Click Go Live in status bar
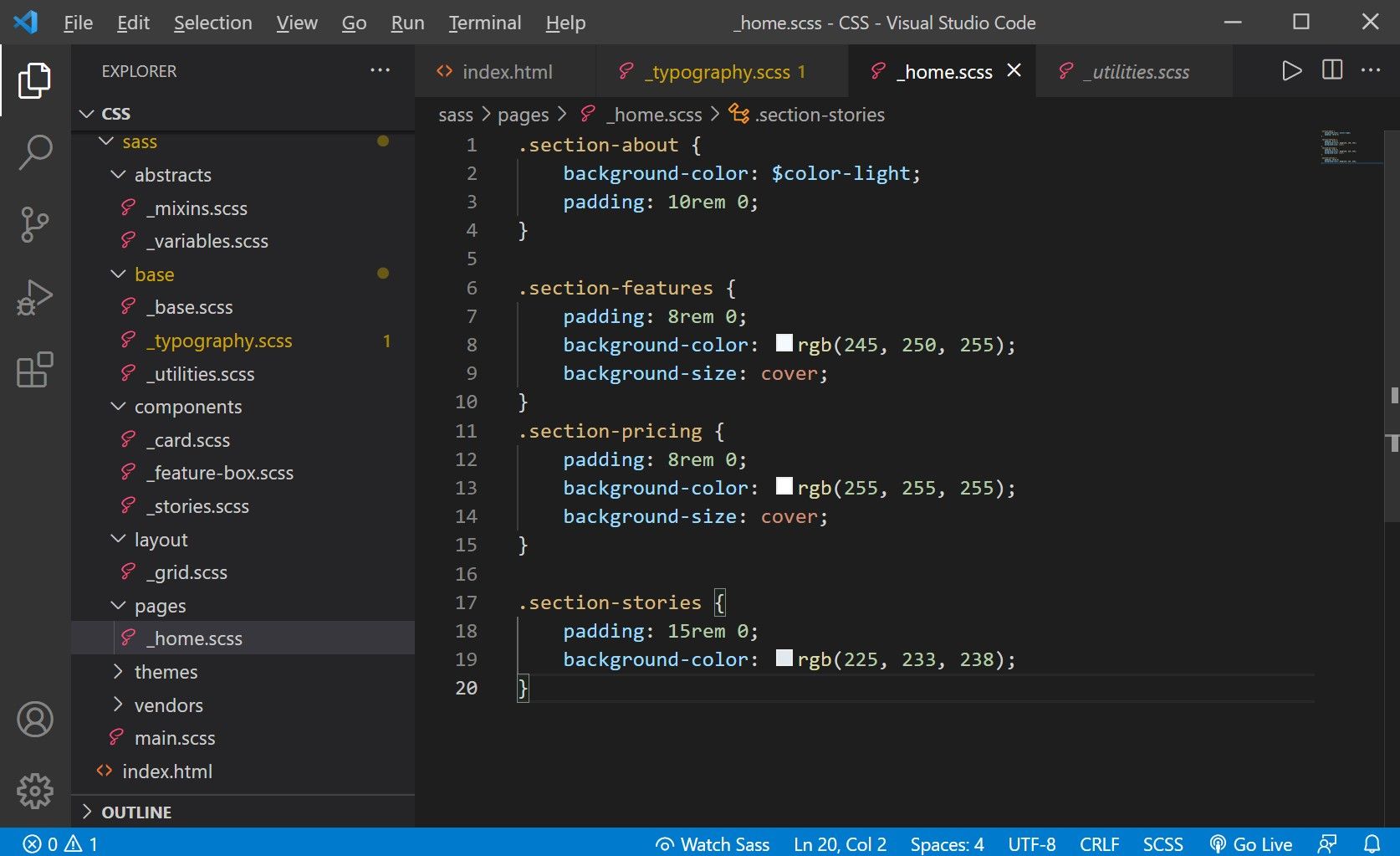The width and height of the screenshot is (1400, 856). (x=1251, y=843)
